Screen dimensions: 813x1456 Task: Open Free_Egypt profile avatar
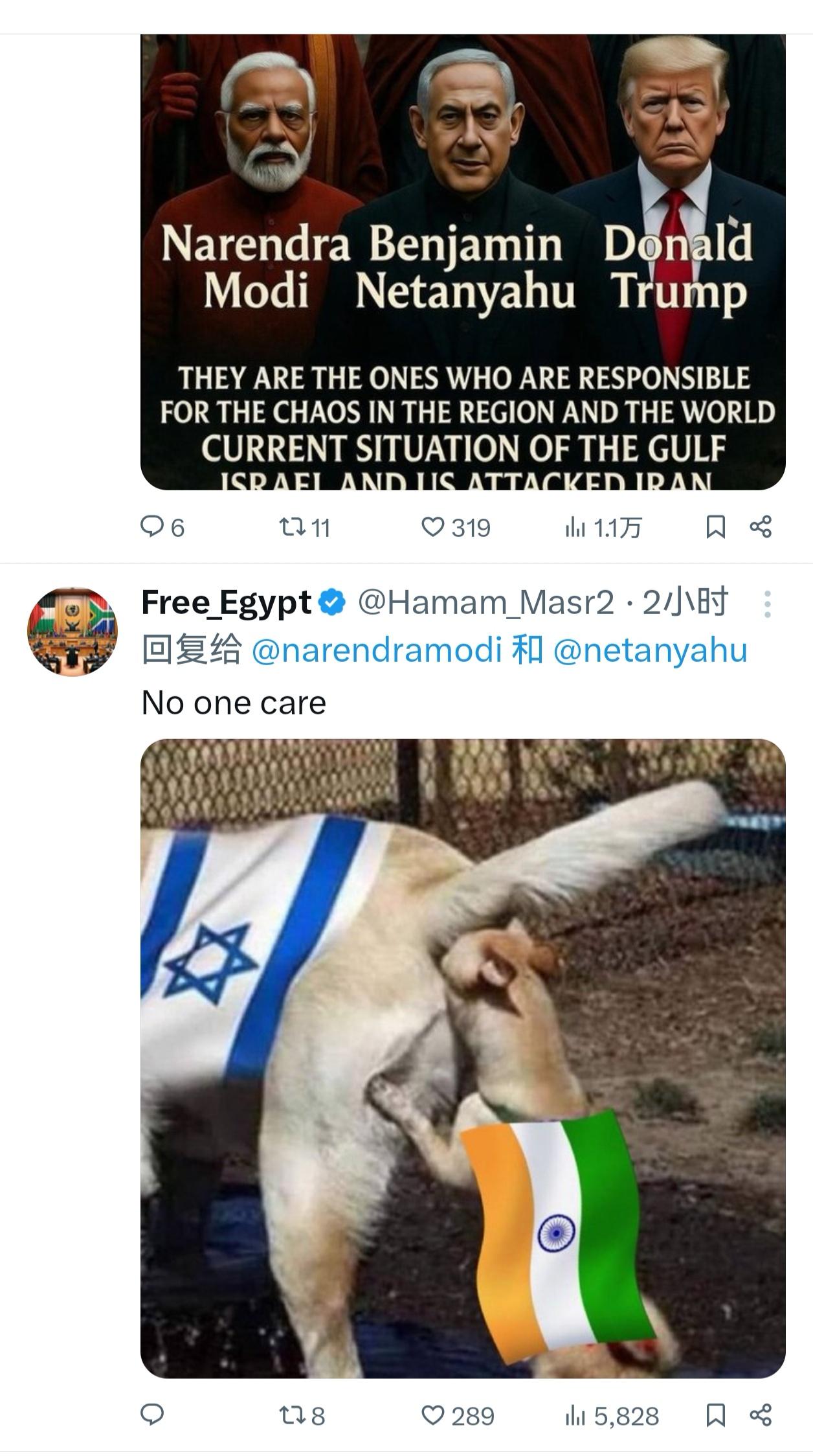72,631
